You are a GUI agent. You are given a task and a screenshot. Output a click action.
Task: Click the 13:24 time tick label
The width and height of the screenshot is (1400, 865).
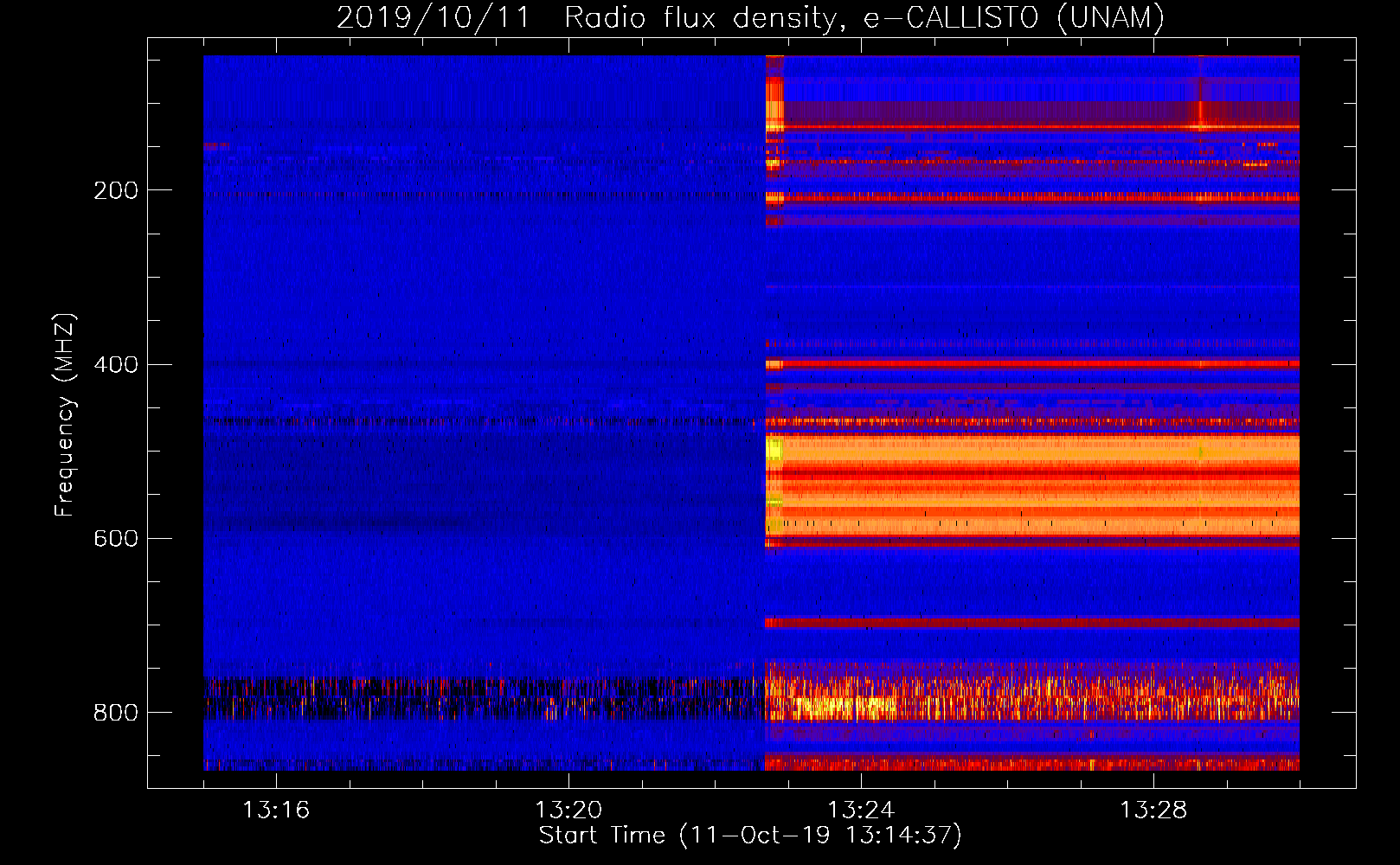pos(861,811)
